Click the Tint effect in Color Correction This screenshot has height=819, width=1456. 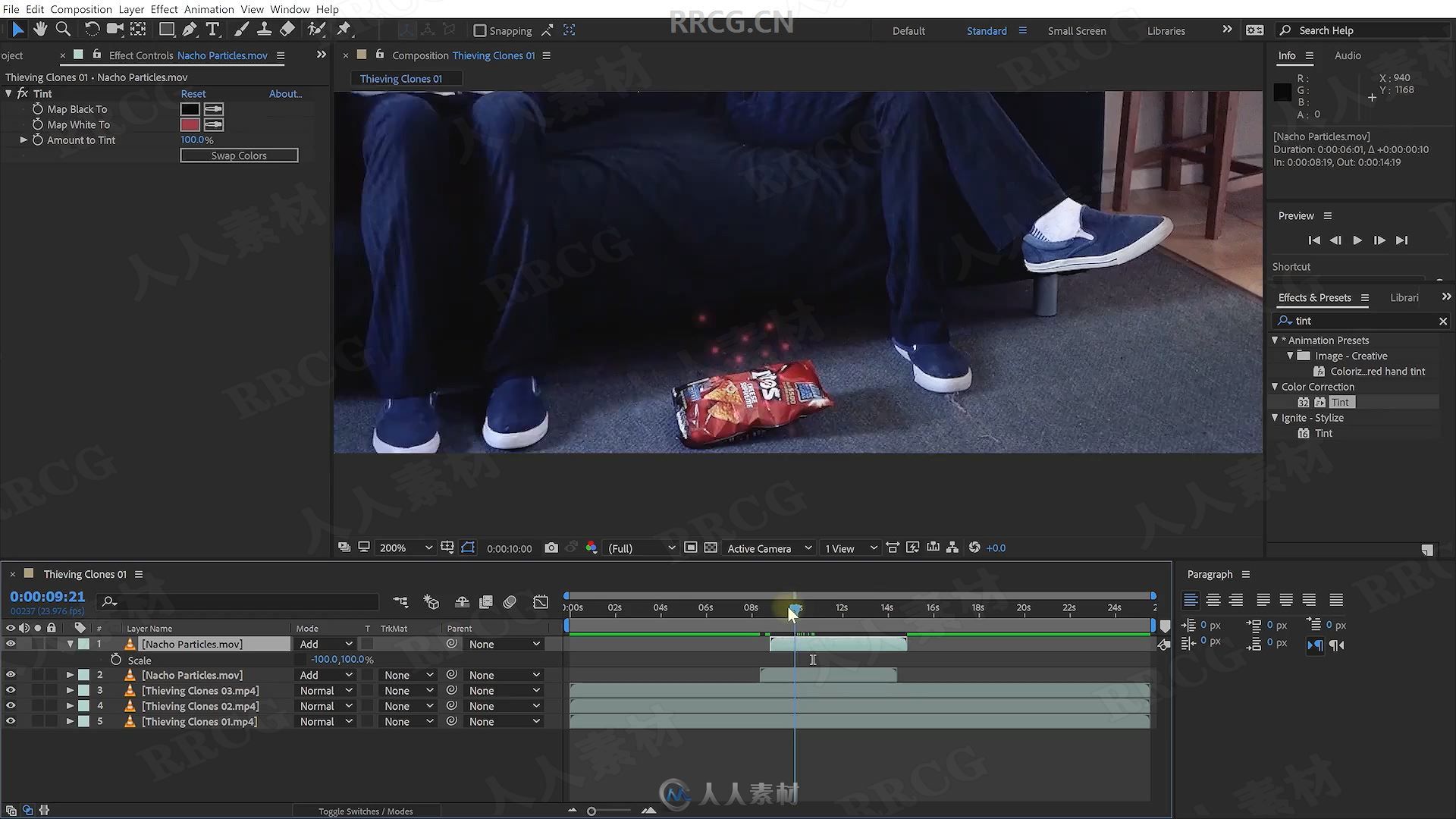point(1340,402)
